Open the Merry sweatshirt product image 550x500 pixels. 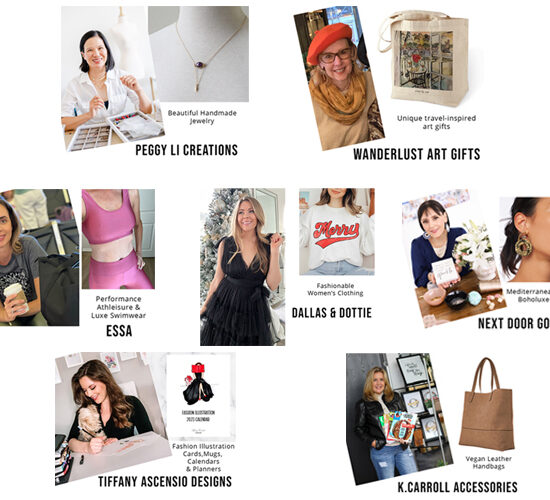(x=337, y=232)
